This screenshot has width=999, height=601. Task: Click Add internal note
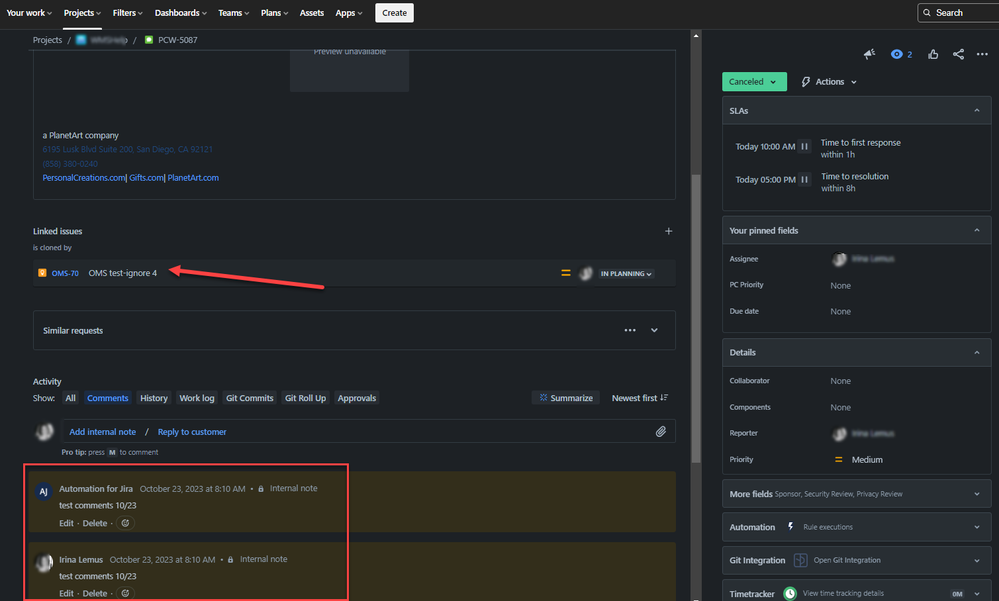pos(103,431)
